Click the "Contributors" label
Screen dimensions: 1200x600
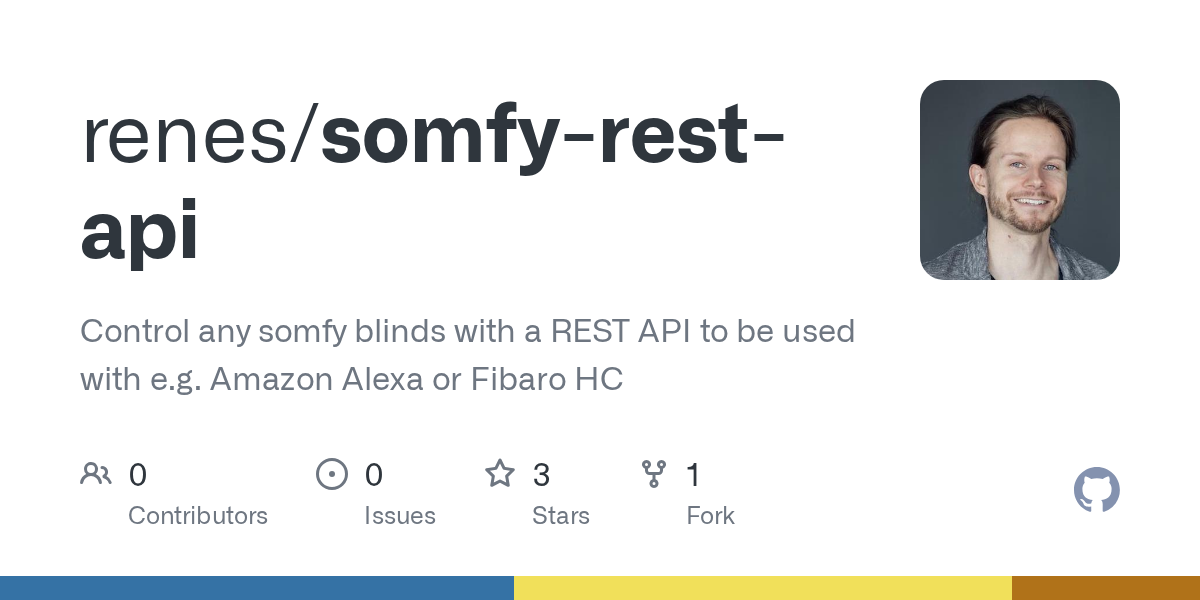point(198,516)
